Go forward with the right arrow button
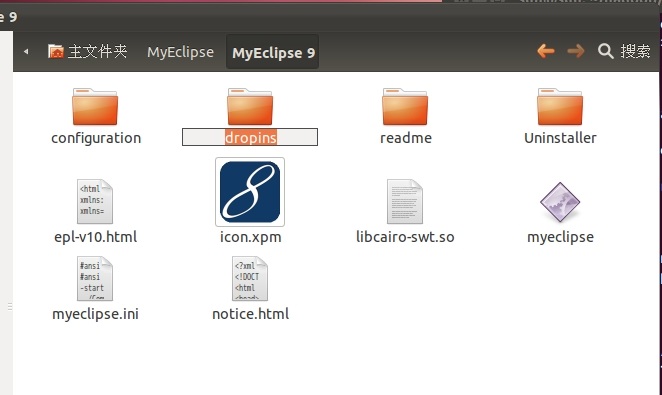The image size is (662, 395). pyautogui.click(x=576, y=51)
